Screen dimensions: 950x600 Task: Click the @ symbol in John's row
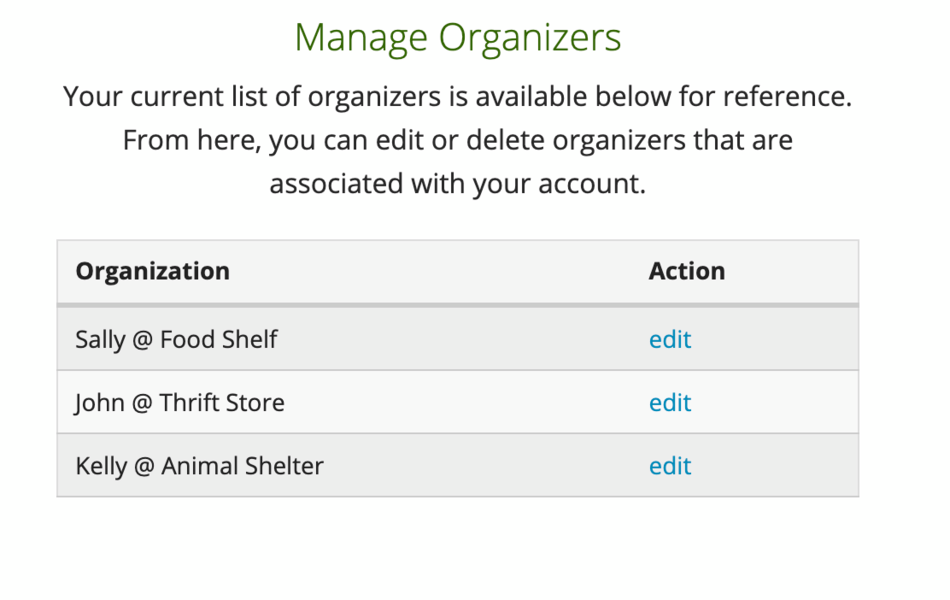click(141, 403)
